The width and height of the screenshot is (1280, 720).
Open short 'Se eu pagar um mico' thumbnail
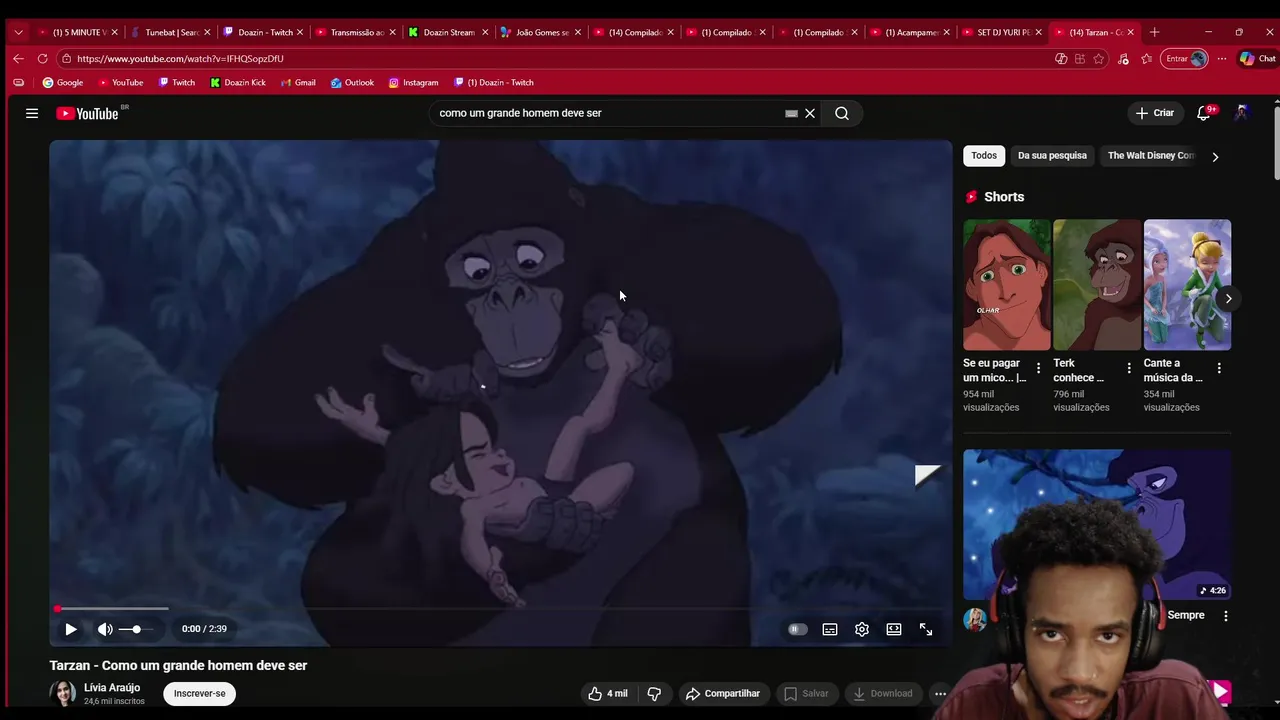[x=1007, y=285]
